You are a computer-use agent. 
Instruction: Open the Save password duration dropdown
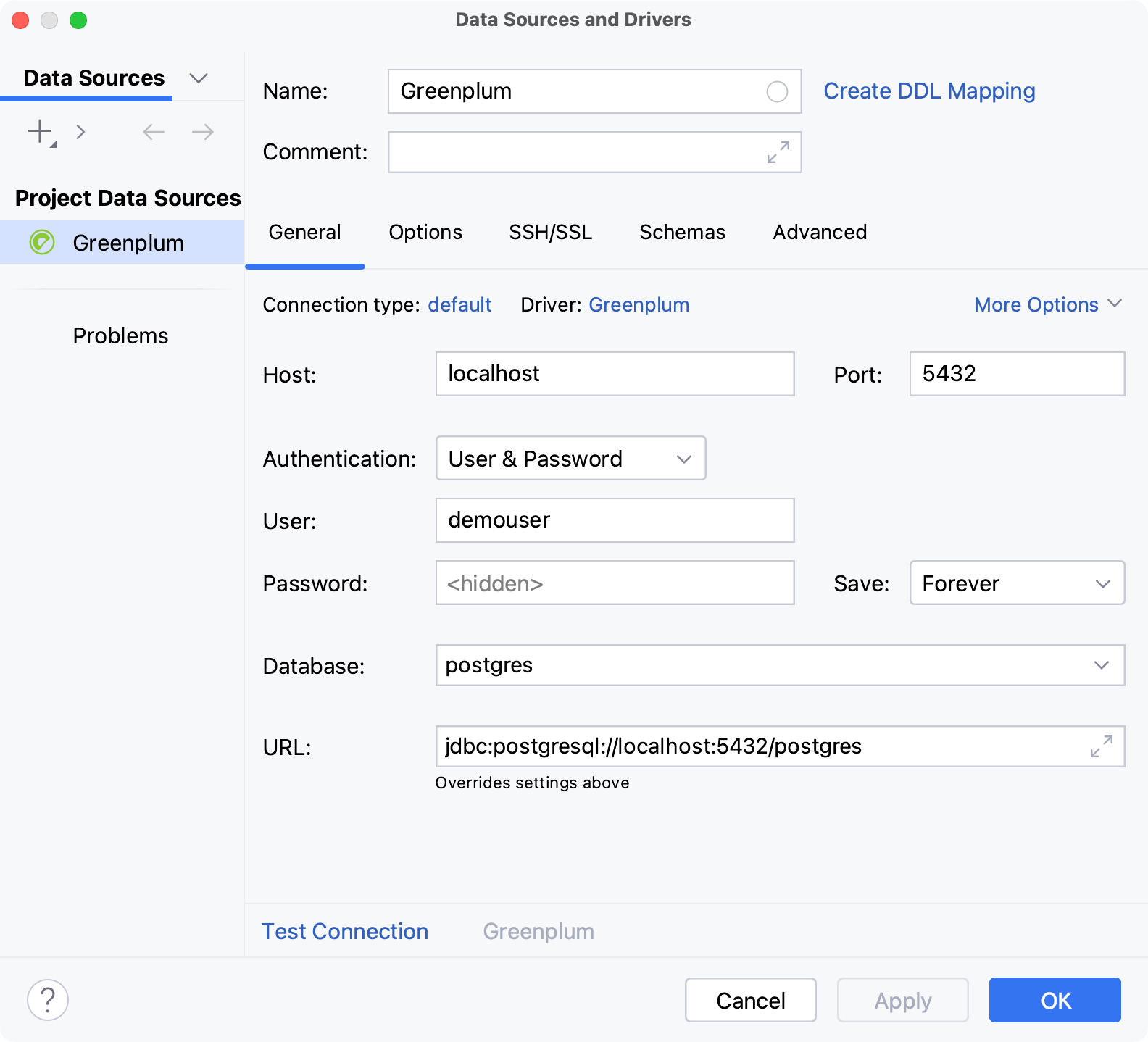1016,583
